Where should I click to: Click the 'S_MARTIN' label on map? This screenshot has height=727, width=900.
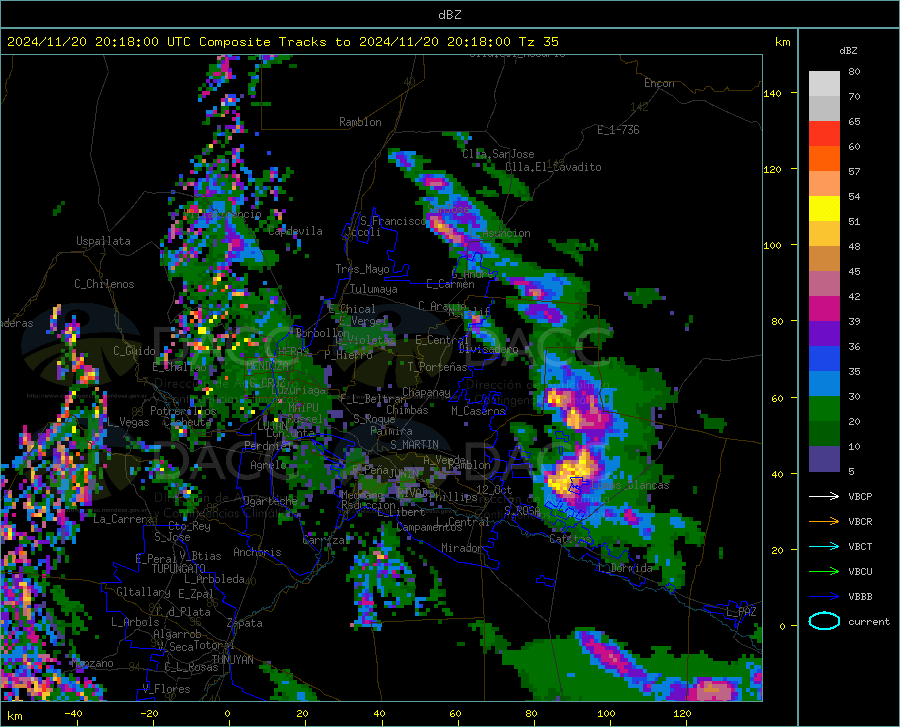tap(414, 445)
